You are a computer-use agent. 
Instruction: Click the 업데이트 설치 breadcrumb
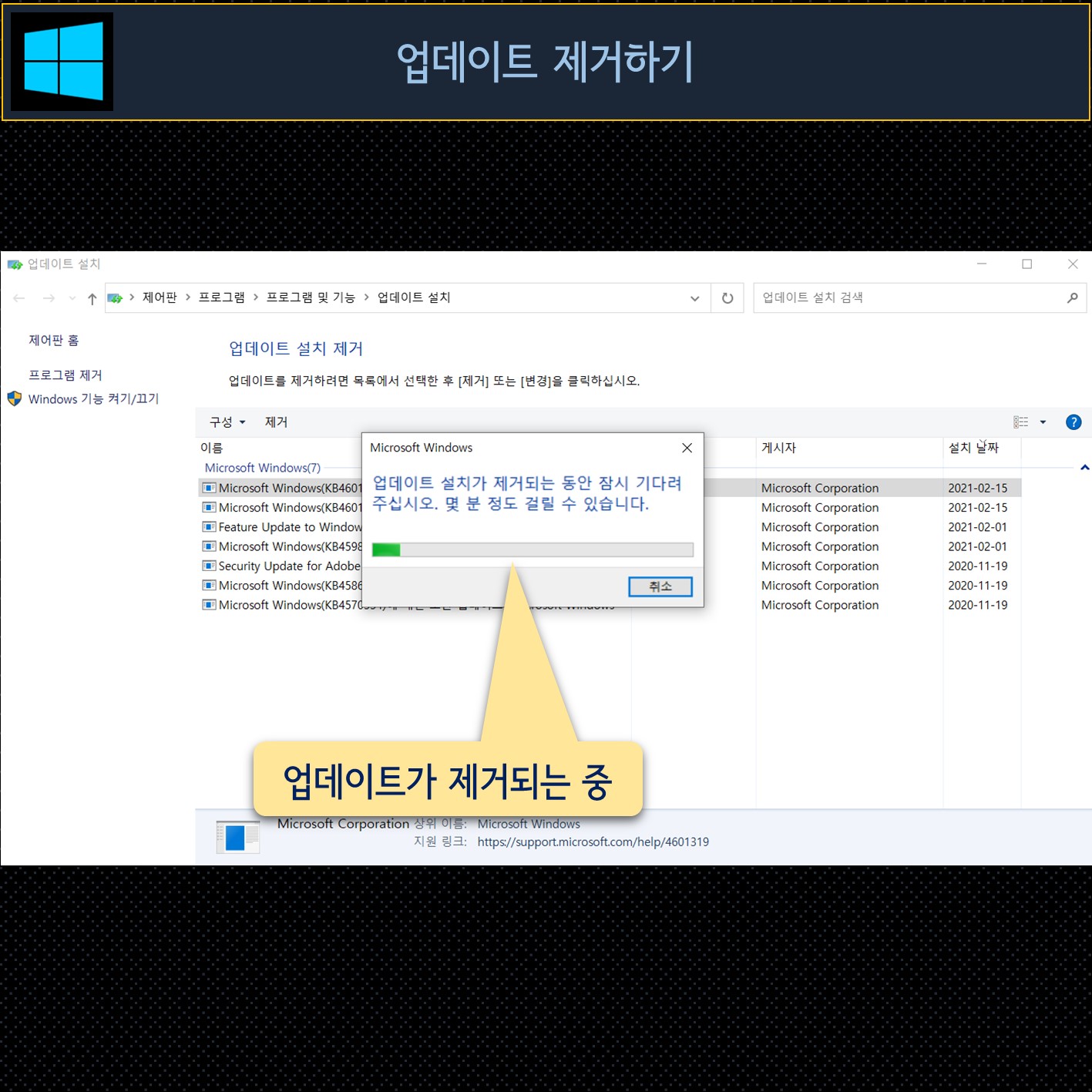(414, 297)
